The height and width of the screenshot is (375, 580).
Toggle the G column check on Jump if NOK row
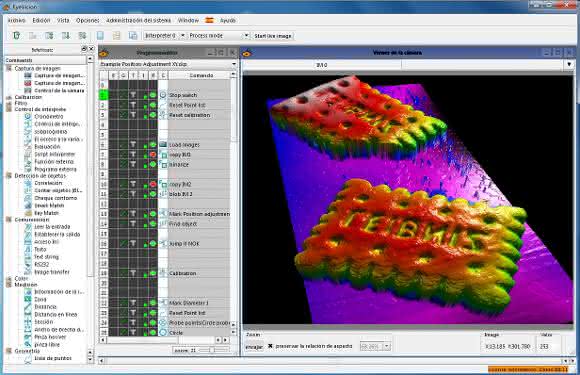pyautogui.click(x=123, y=244)
